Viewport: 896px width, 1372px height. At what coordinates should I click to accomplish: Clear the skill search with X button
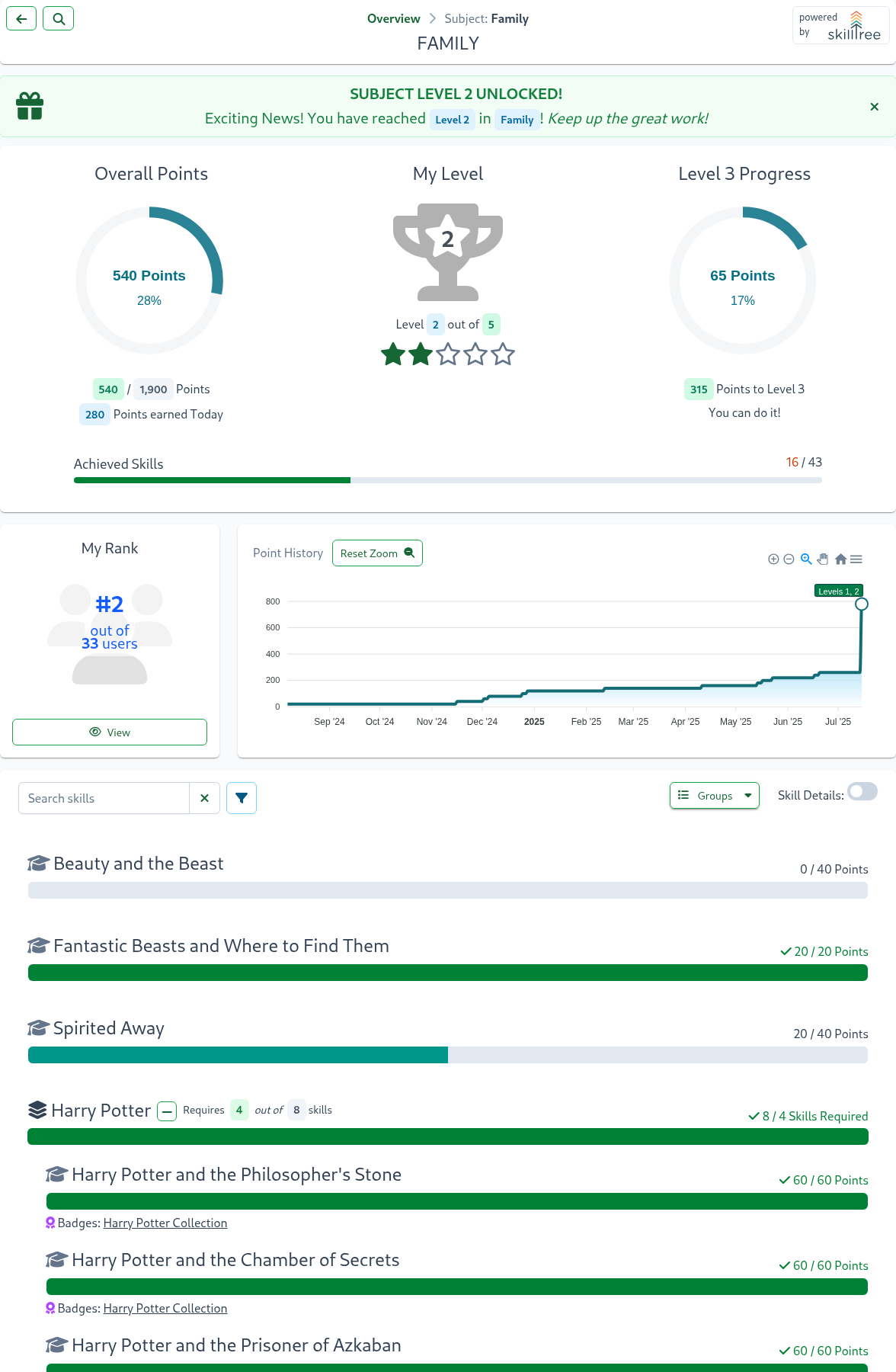pyautogui.click(x=204, y=798)
